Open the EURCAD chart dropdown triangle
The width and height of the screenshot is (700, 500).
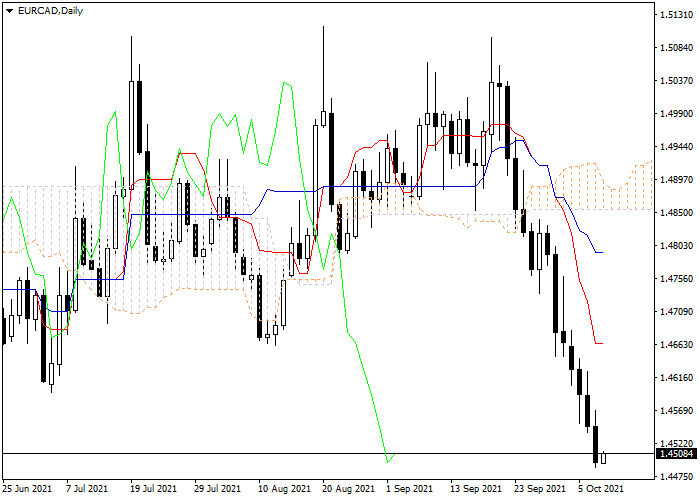click(9, 11)
